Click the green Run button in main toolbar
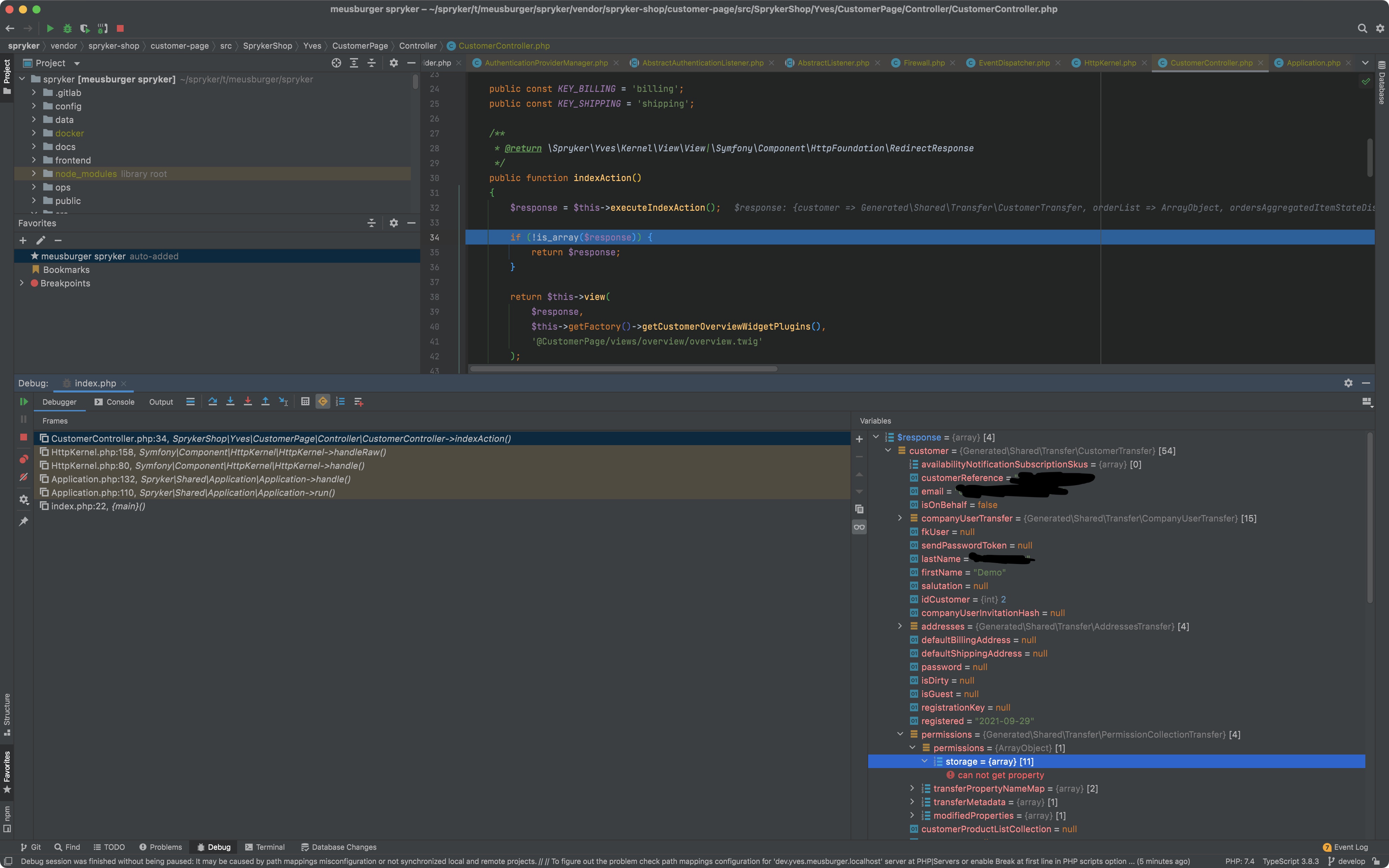Viewport: 1389px width, 868px height. (x=50, y=28)
